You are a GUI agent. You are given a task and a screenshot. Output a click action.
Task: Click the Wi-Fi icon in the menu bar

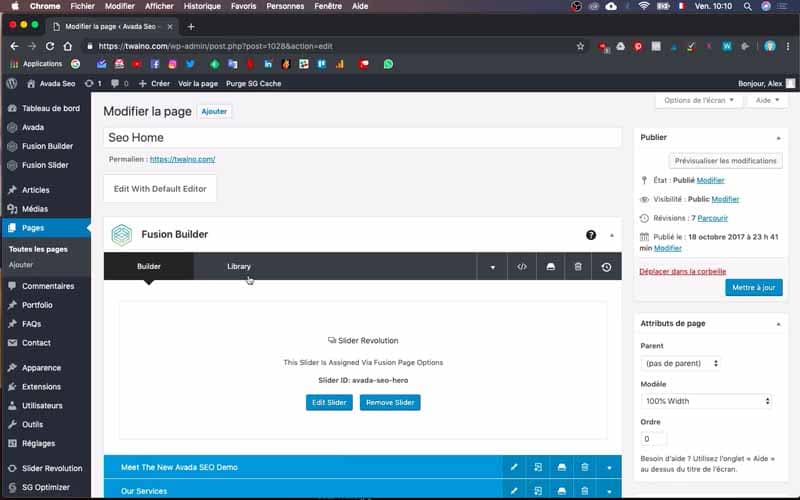644,6
